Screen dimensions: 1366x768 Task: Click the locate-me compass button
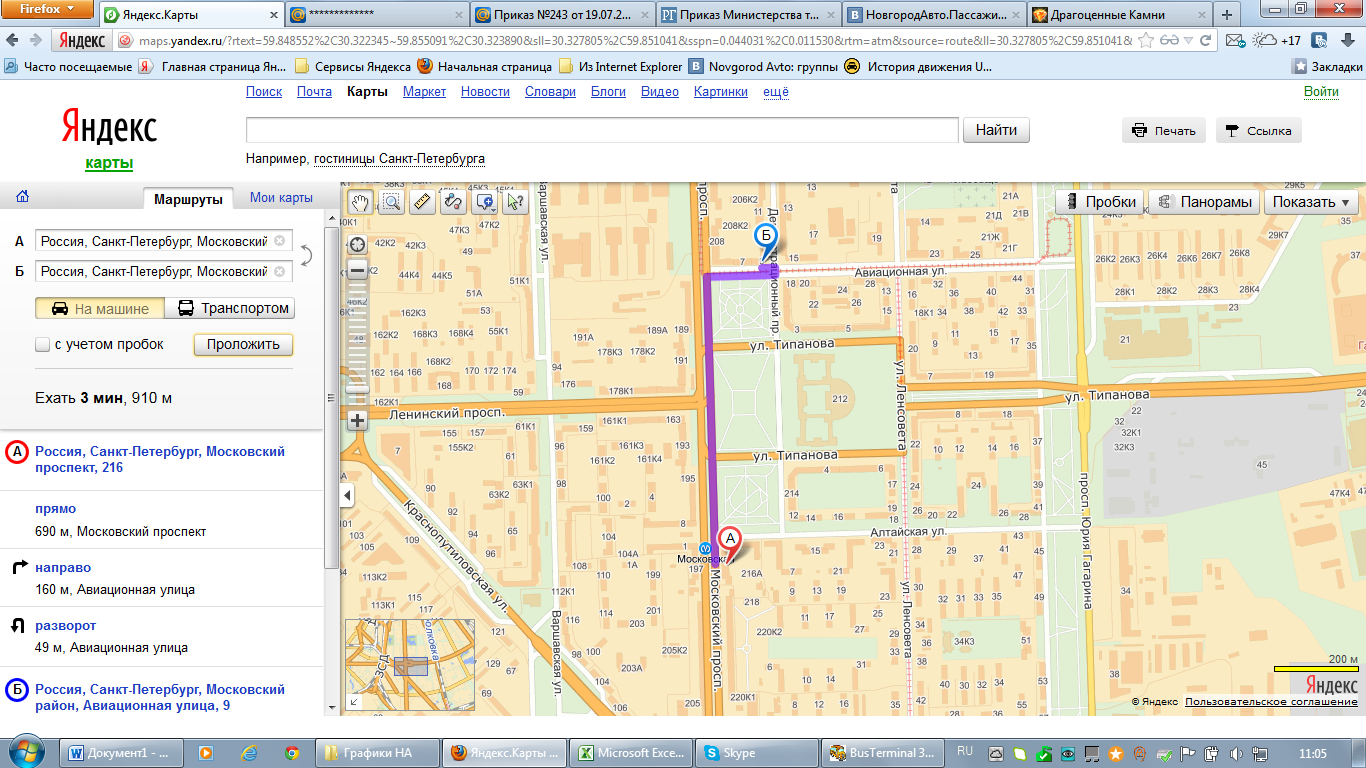[357, 245]
